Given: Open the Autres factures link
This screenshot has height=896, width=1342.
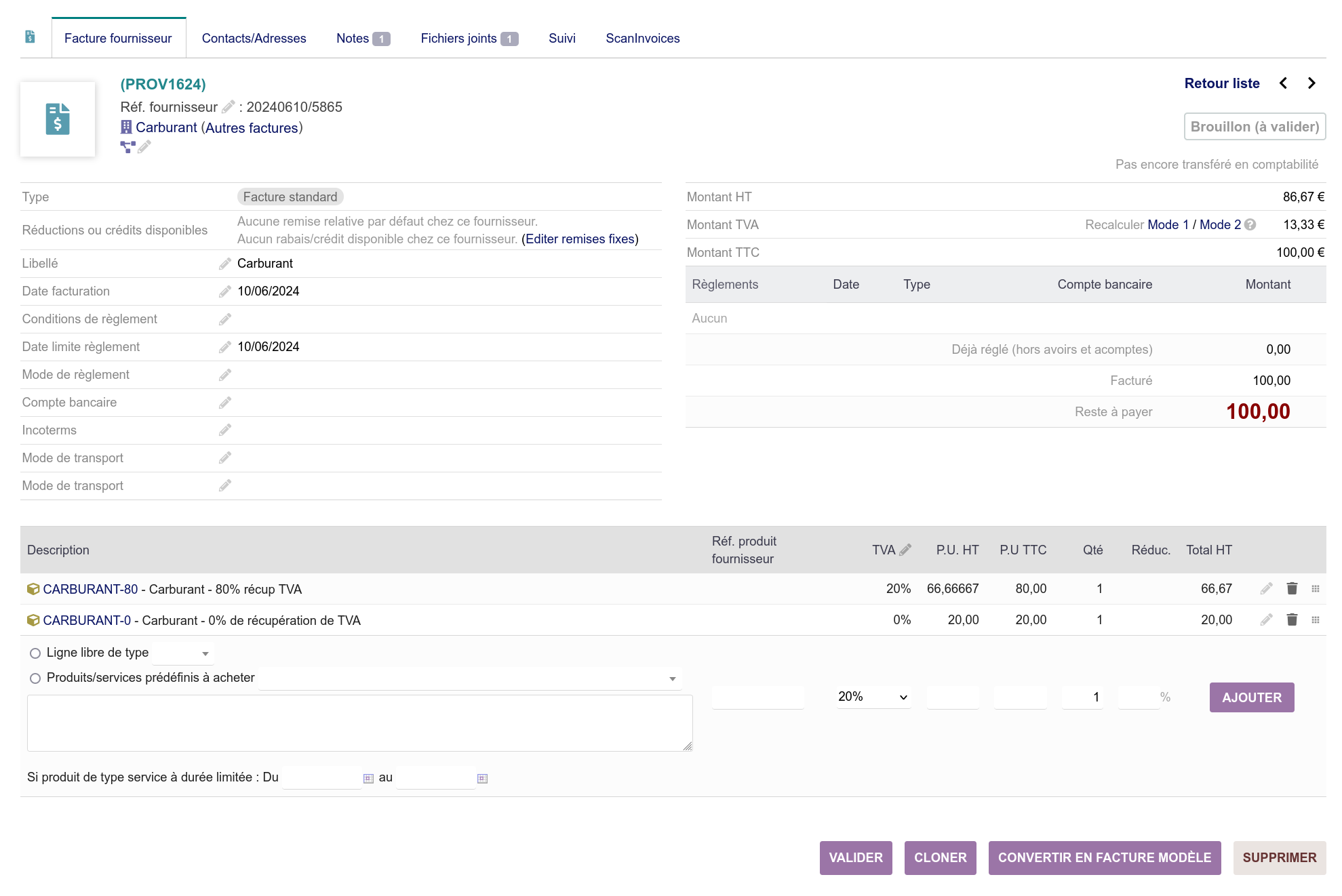Looking at the screenshot, I should tap(252, 128).
